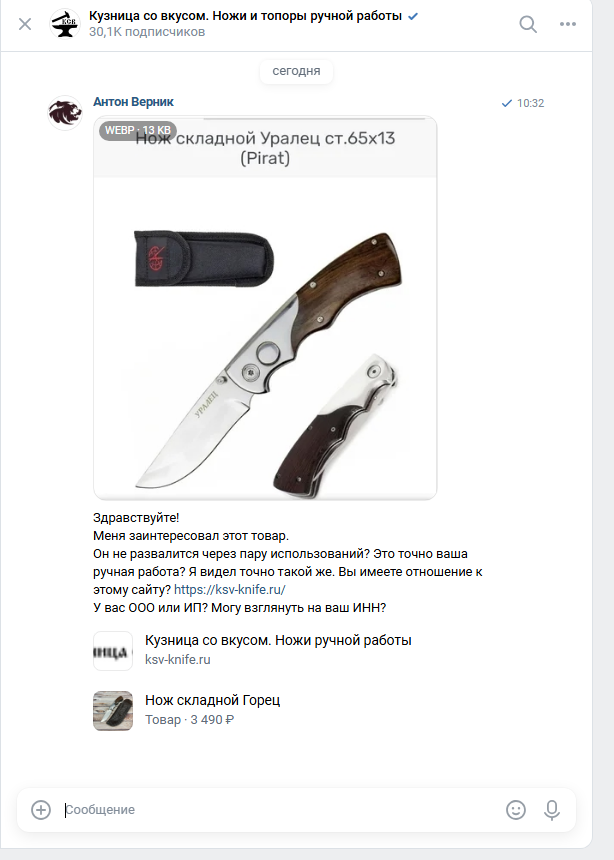Click the plus attachment icon
Screen dimensions: 614x860
coord(41,810)
